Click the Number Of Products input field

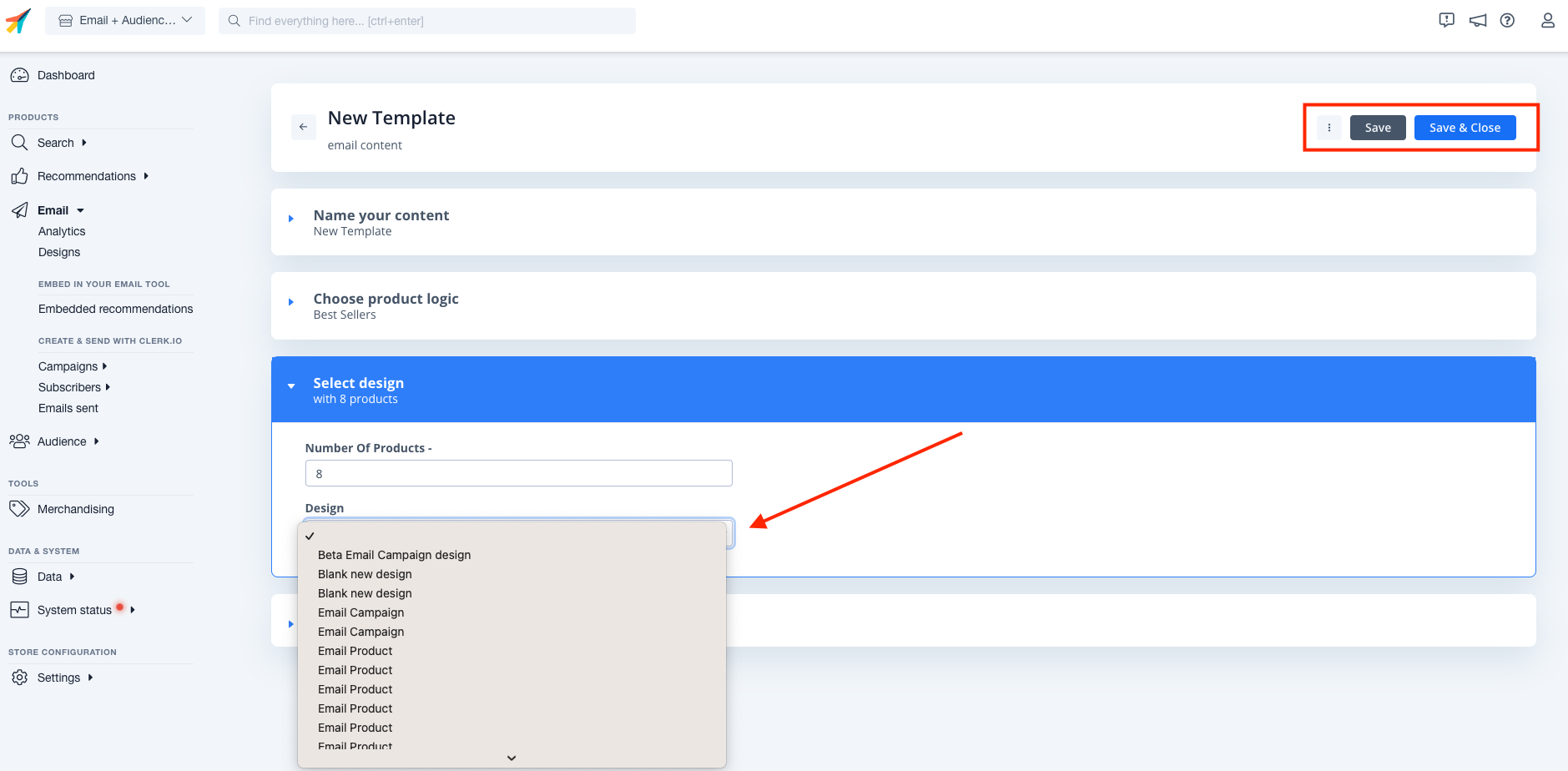[x=518, y=473]
